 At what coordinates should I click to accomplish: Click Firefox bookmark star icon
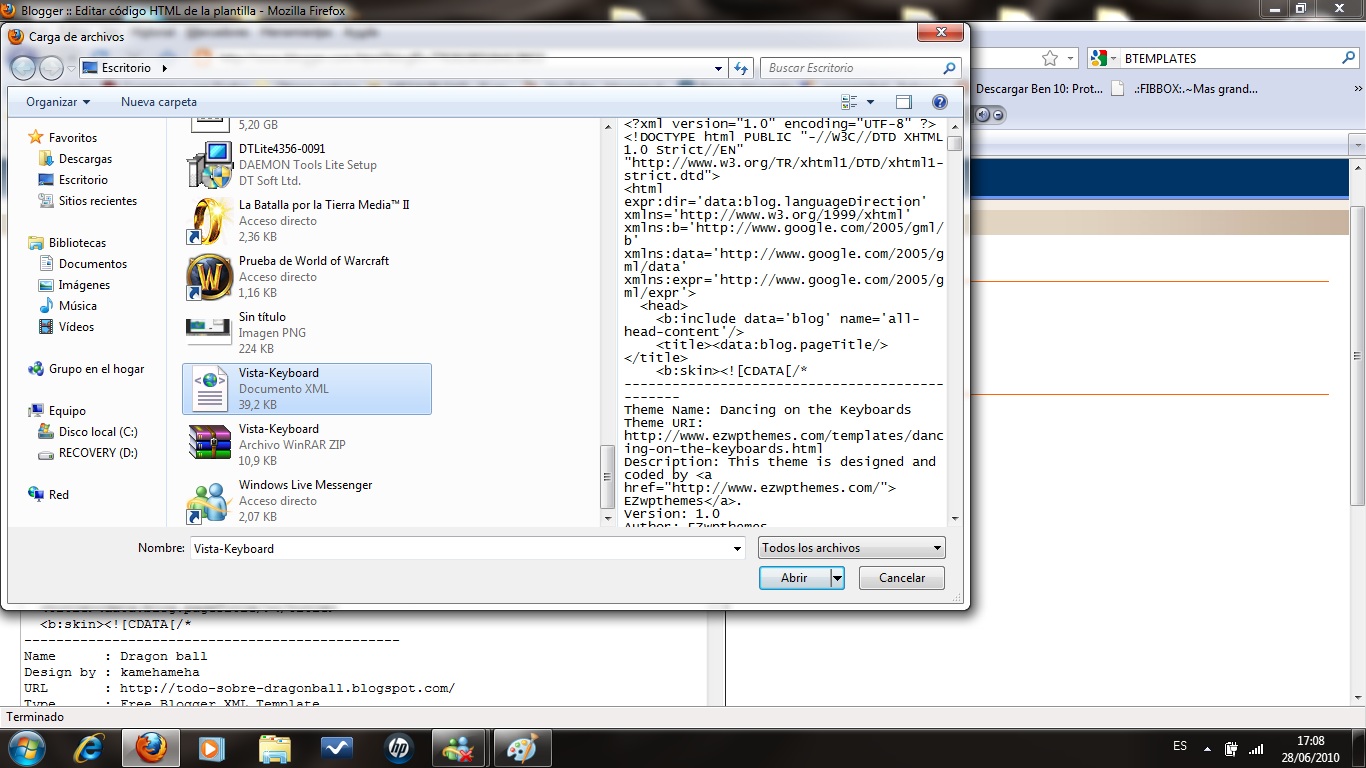tap(1049, 58)
